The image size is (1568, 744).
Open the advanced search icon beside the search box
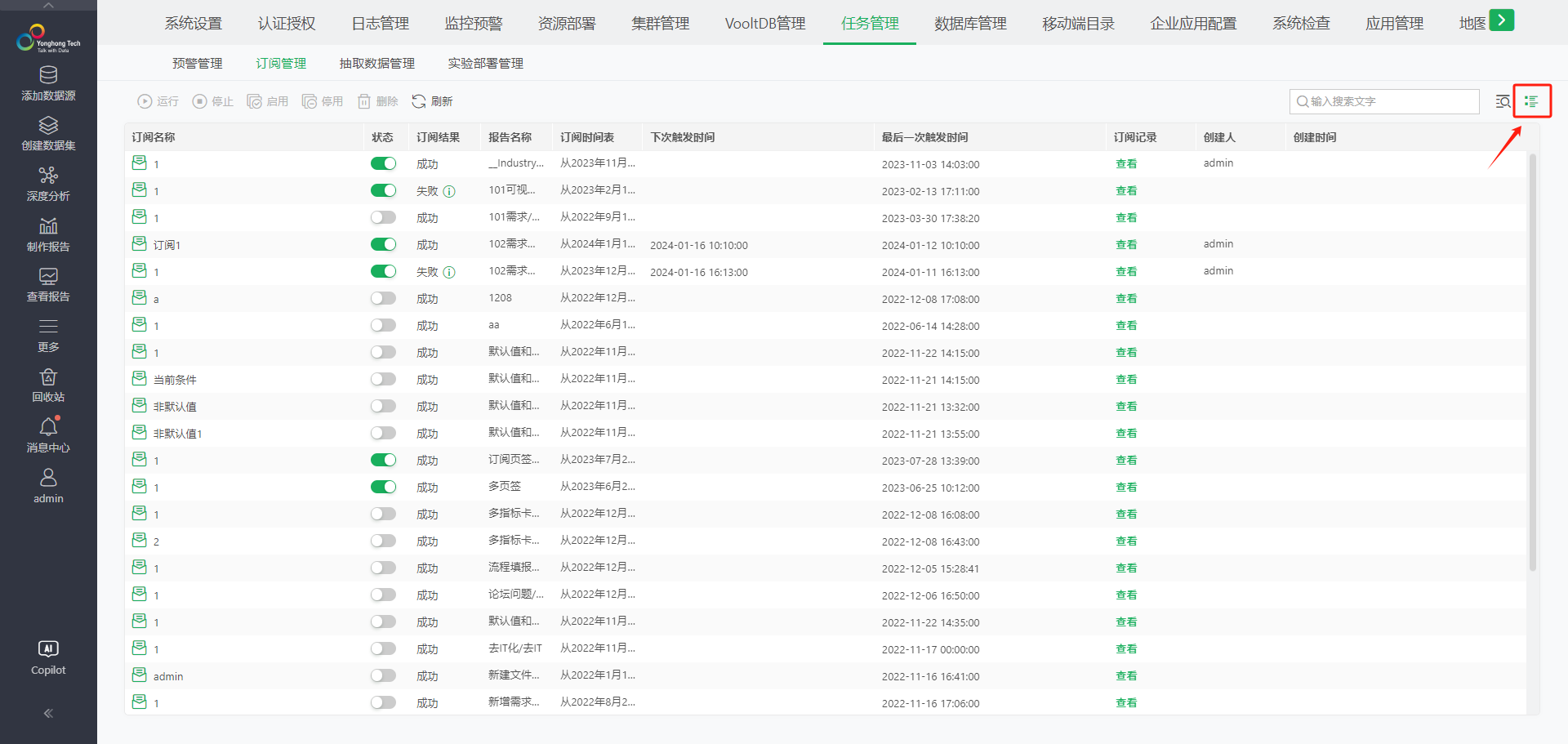pyautogui.click(x=1503, y=100)
